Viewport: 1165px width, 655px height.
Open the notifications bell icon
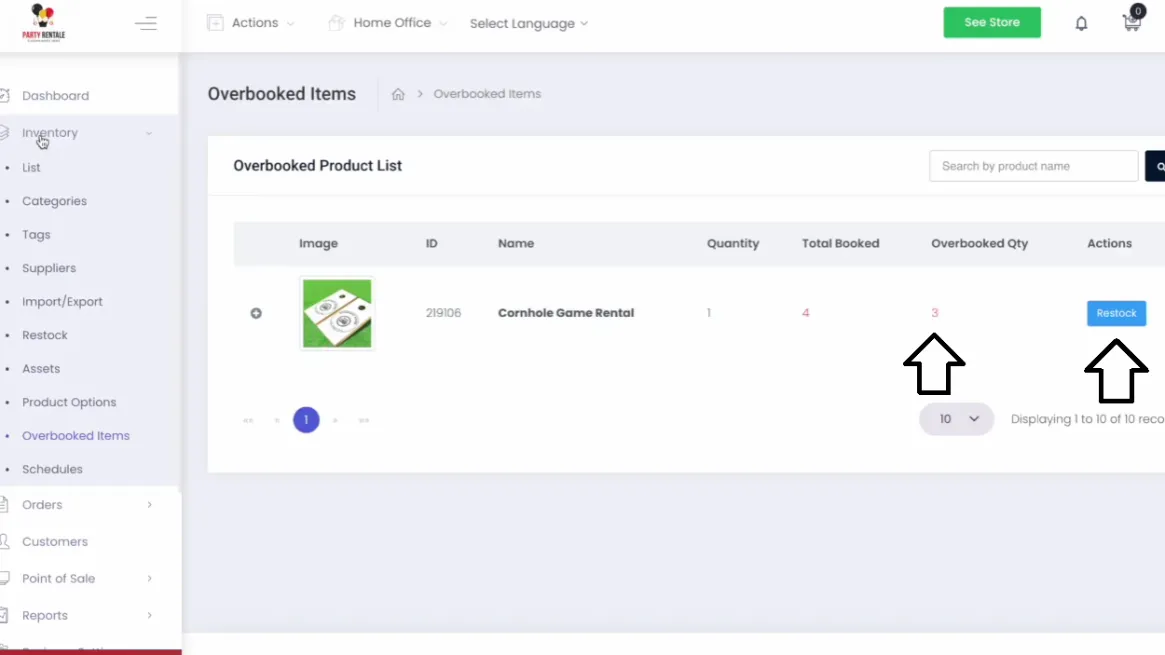pyautogui.click(x=1081, y=22)
